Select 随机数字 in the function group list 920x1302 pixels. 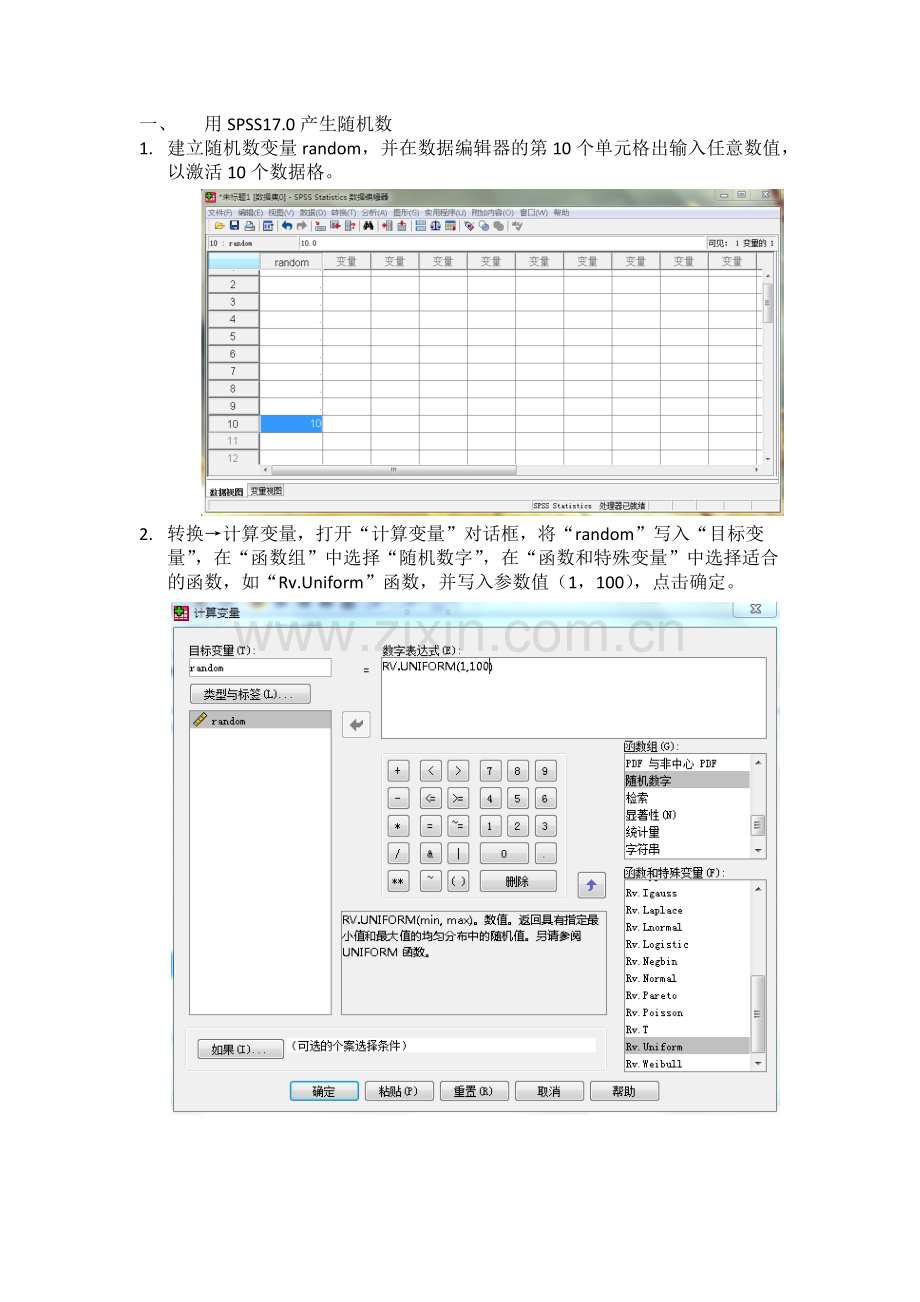point(686,780)
